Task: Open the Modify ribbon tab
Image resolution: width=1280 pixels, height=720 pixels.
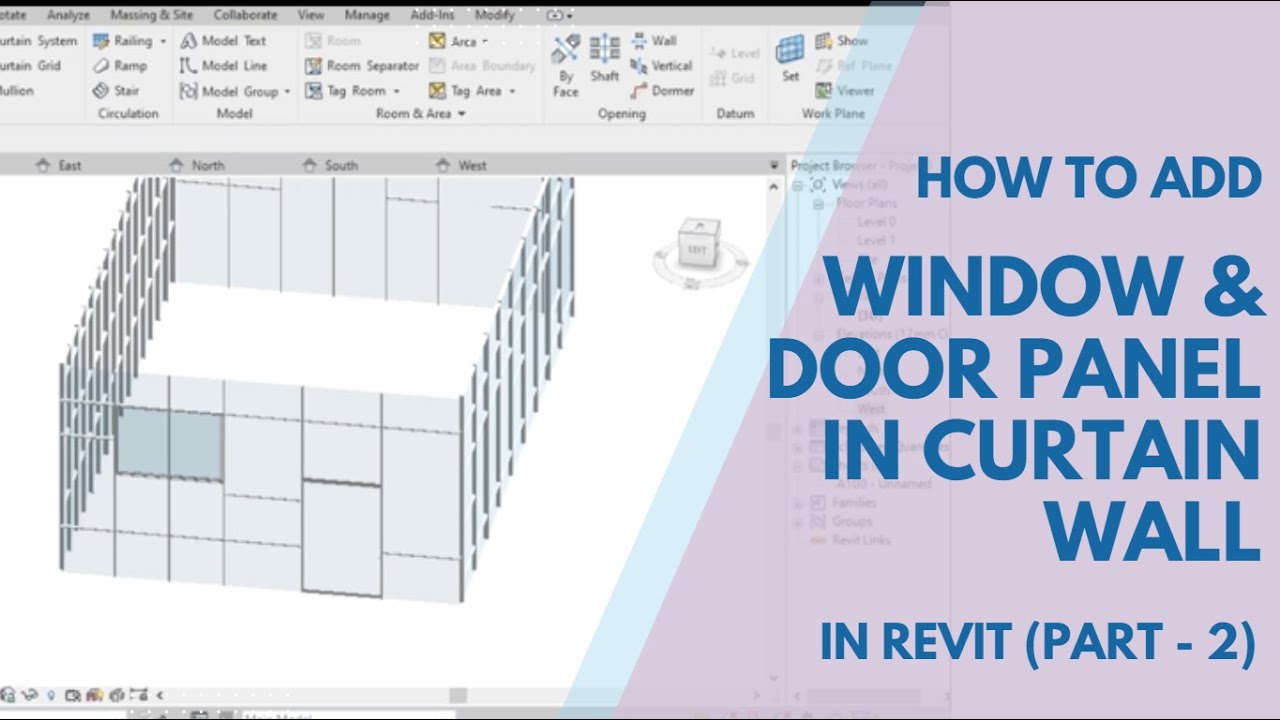Action: click(x=495, y=15)
